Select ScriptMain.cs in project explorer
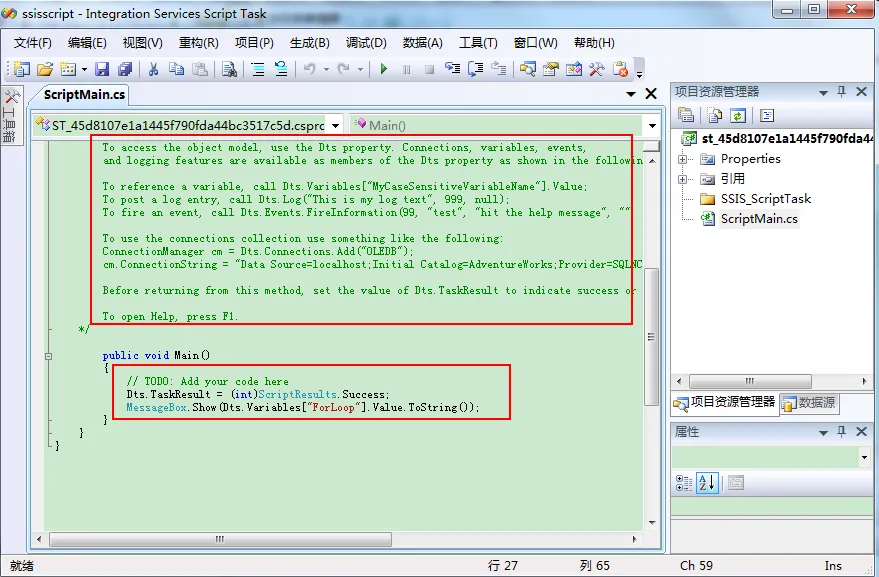Viewport: 879px width, 577px height. (759, 219)
